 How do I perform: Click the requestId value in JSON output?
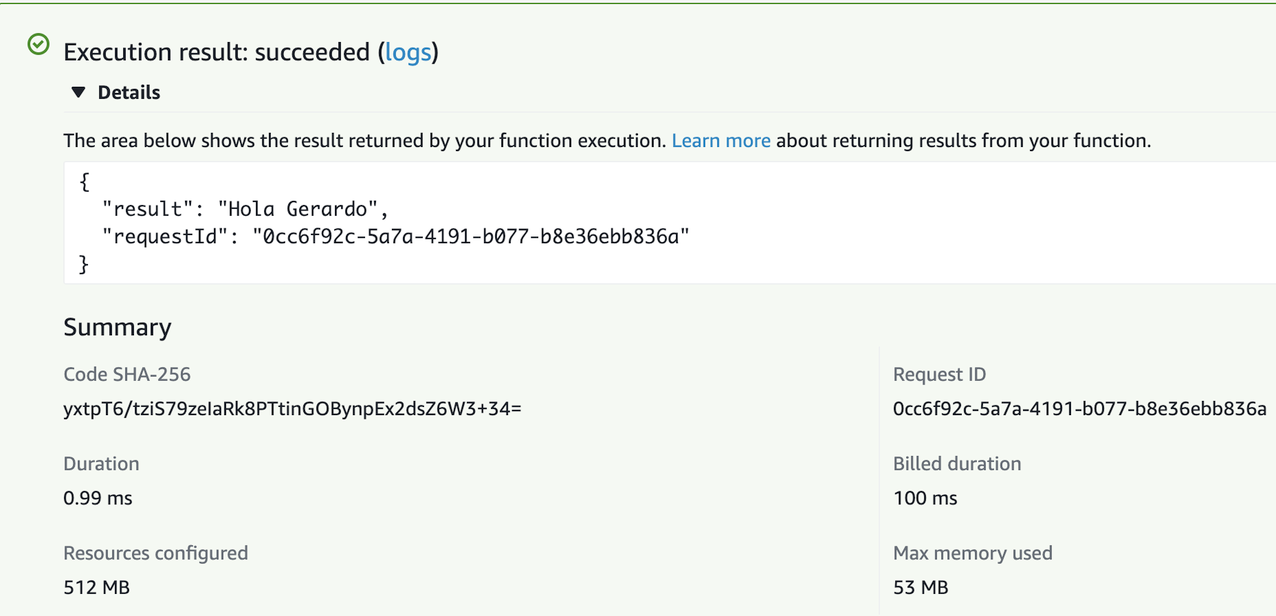point(471,236)
